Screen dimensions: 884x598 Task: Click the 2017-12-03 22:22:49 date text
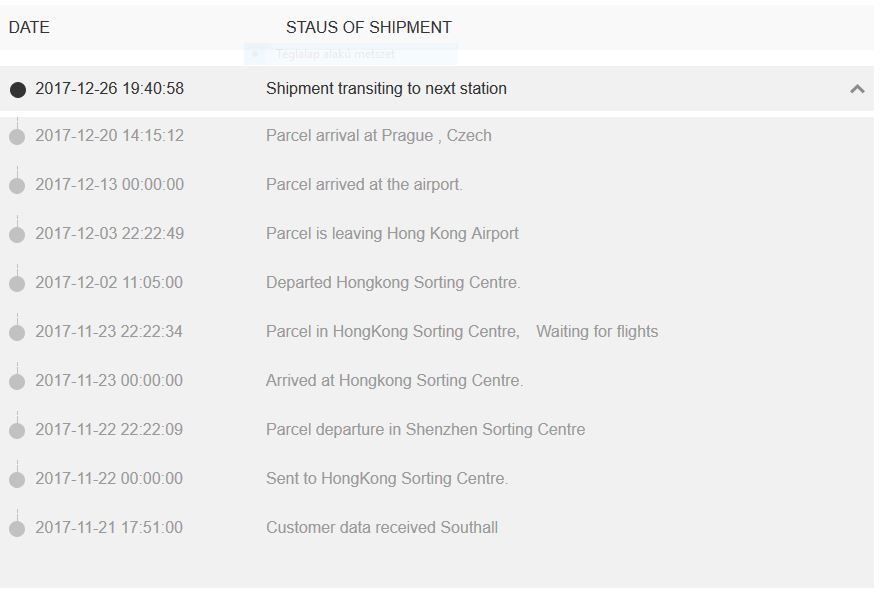[109, 234]
